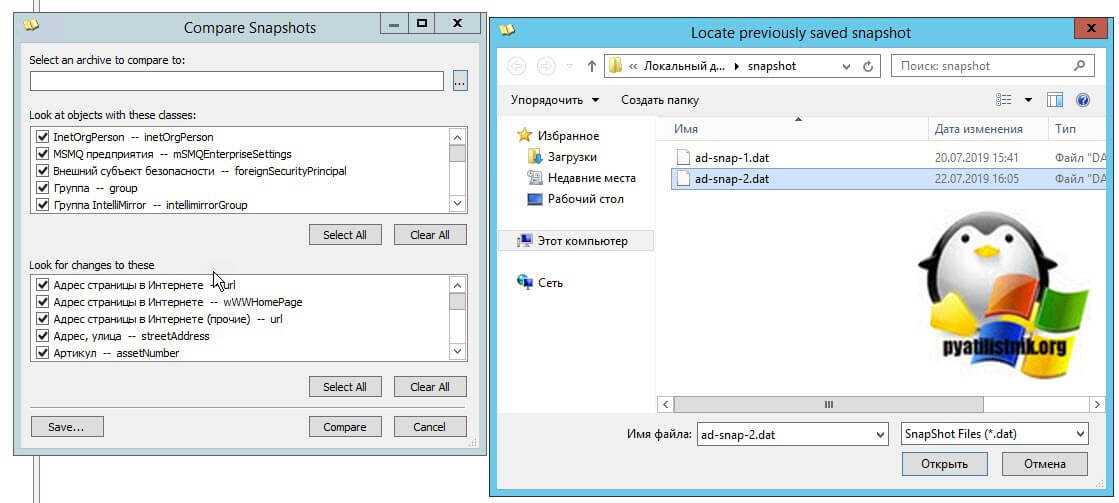Click the Compare button
This screenshot has width=1119, height=503.
(x=345, y=427)
